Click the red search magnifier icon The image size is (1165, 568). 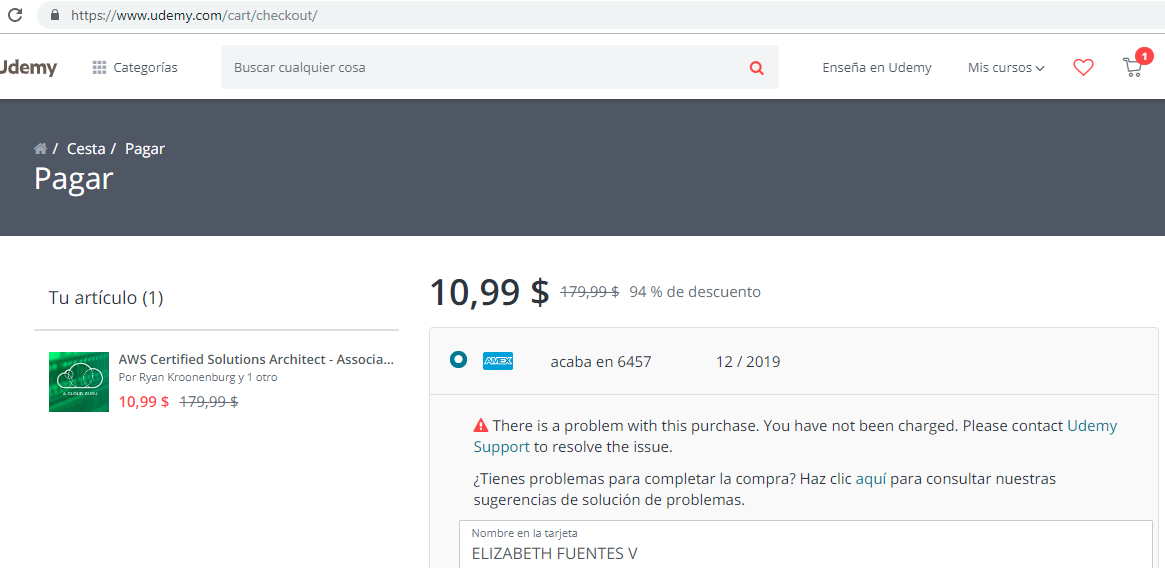[x=756, y=68]
